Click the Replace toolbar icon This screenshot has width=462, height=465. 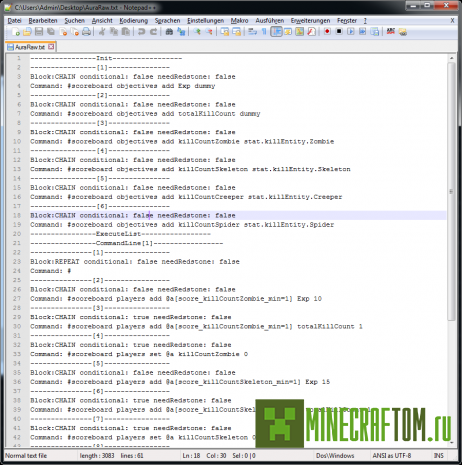click(181, 32)
